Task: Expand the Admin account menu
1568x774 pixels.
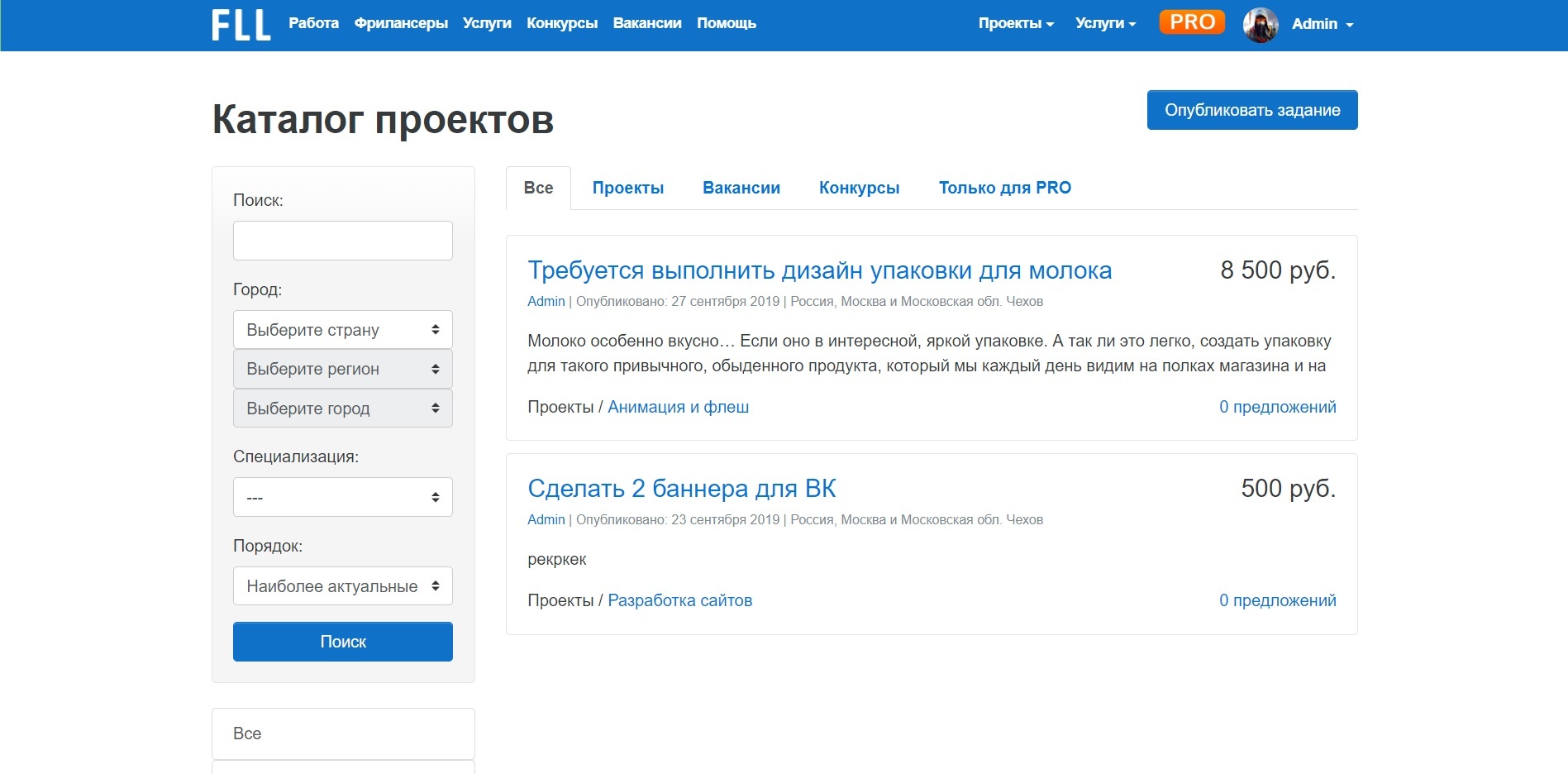Action: coord(1323,24)
